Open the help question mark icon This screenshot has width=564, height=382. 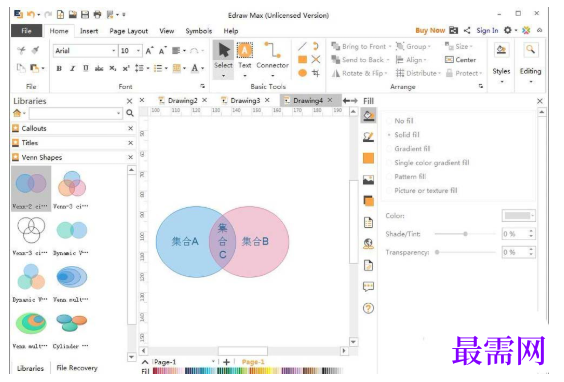[x=368, y=308]
